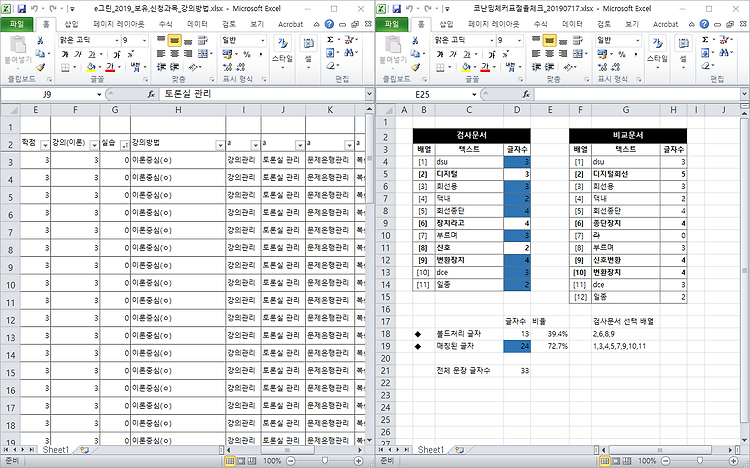
Task: Select Sheet1 tab in e그린 workbook
Action: pyautogui.click(x=55, y=450)
